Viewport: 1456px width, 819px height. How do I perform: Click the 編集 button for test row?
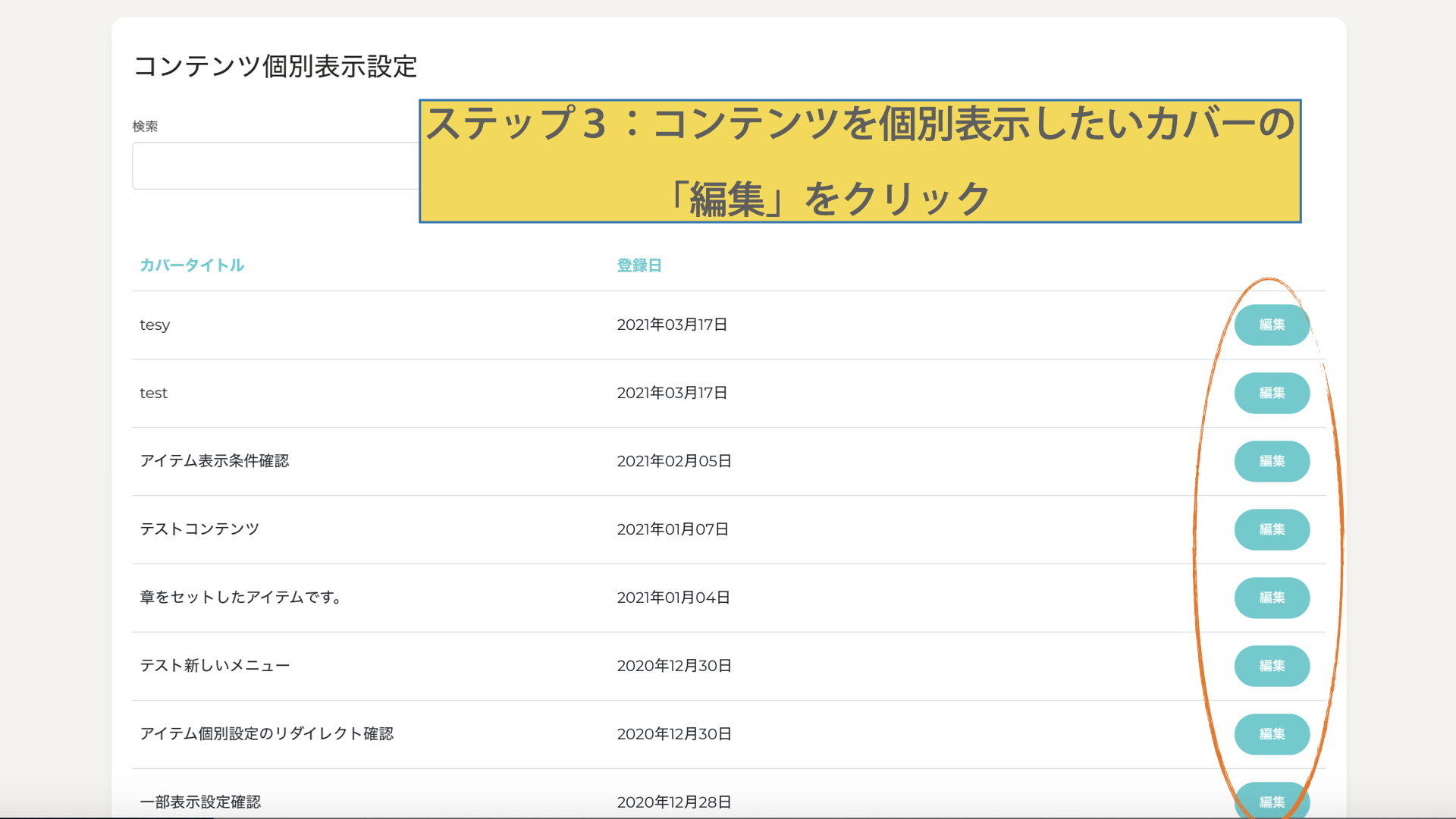point(1272,393)
